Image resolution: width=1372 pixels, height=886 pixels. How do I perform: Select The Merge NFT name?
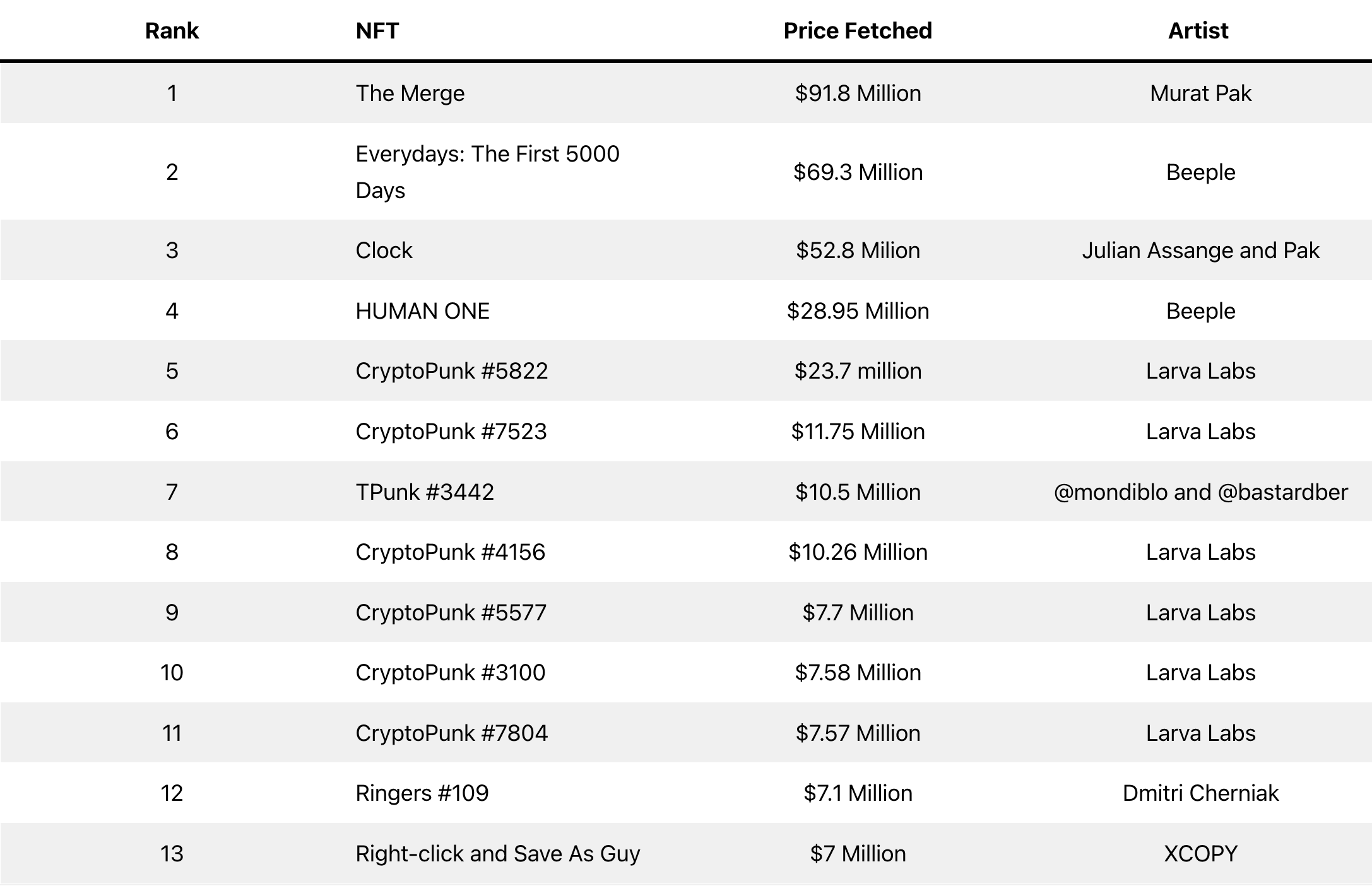click(x=410, y=93)
